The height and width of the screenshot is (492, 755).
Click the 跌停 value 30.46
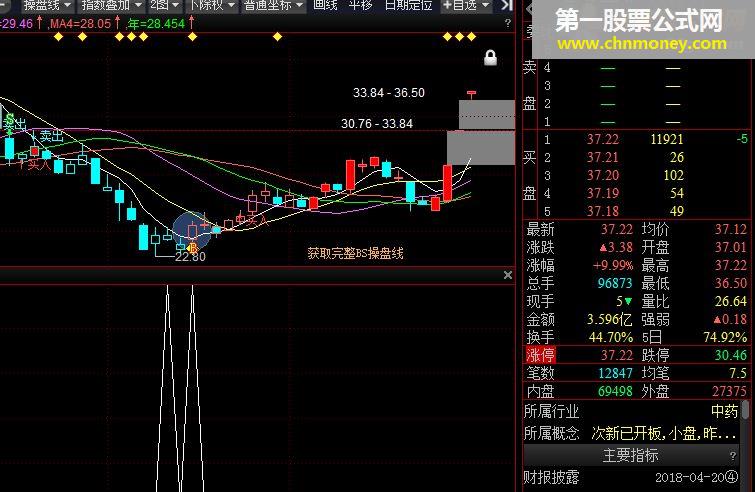731,355
